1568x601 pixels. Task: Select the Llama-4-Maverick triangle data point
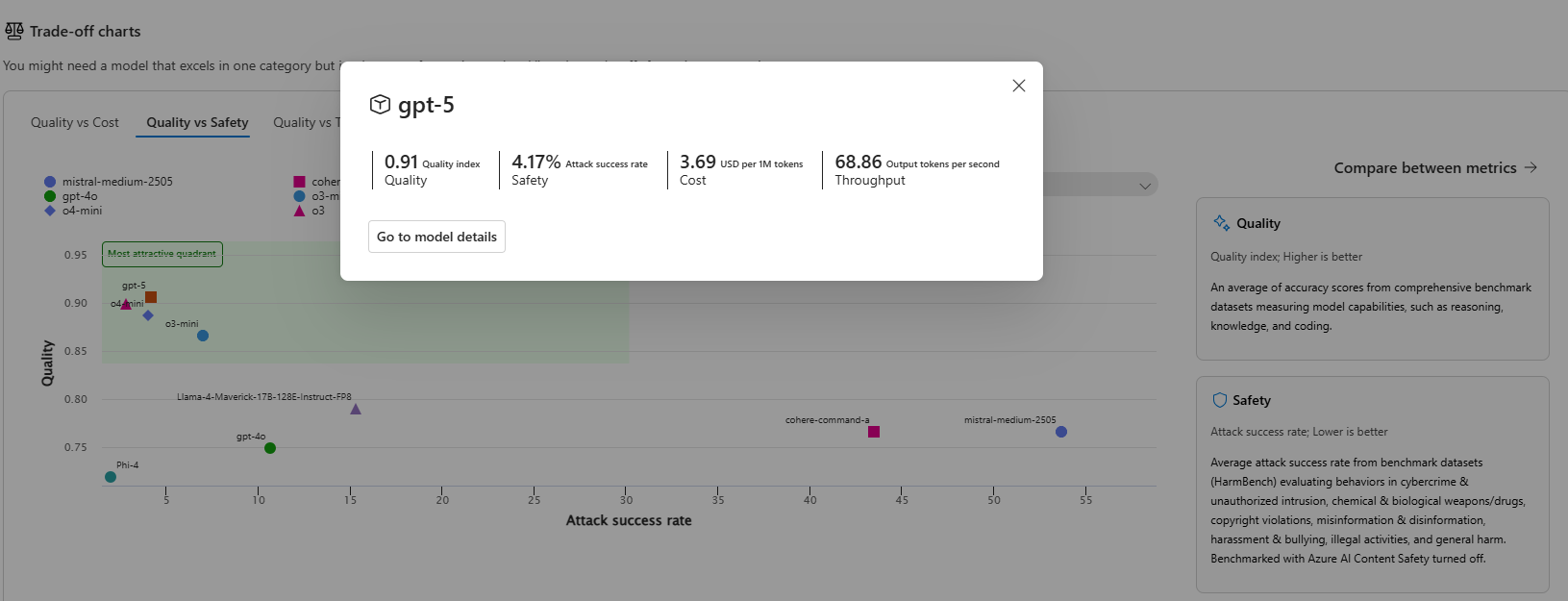coord(356,409)
